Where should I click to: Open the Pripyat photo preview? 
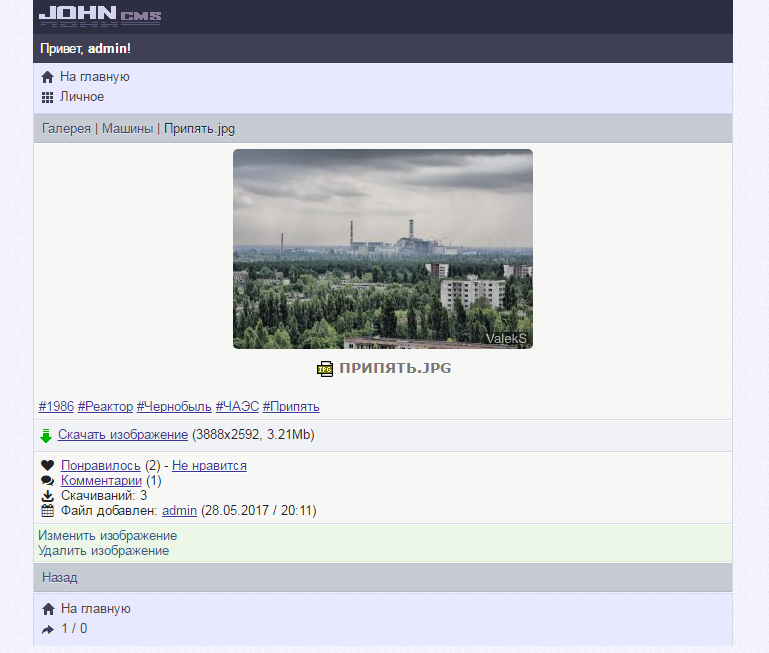tap(383, 249)
